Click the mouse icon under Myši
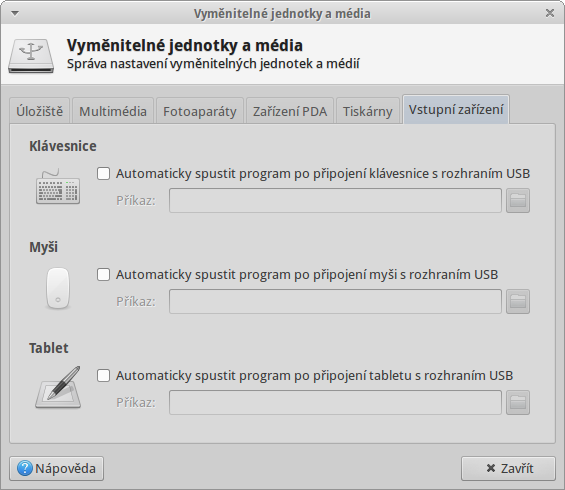This screenshot has height=490, width=565. coord(58,288)
